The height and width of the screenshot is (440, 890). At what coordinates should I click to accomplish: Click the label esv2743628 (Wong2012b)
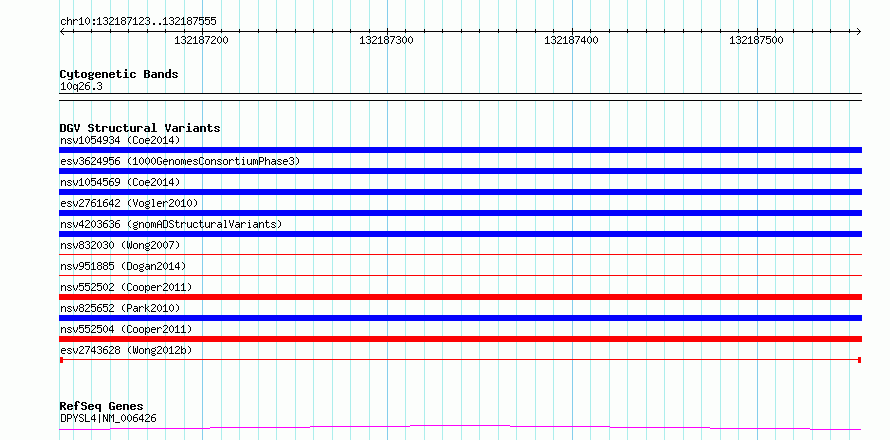pos(126,350)
